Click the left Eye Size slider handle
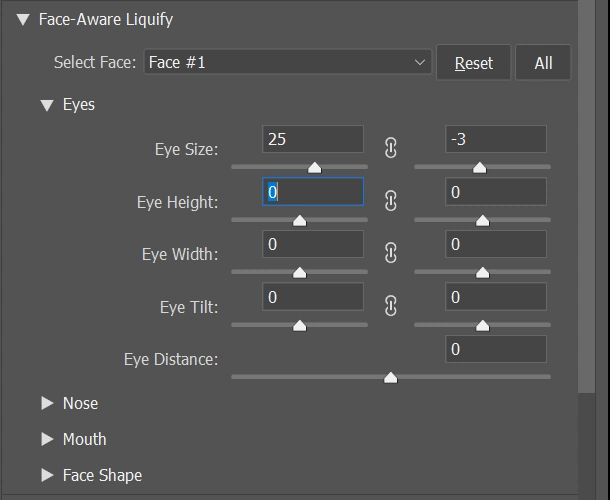The width and height of the screenshot is (610, 500). [315, 168]
